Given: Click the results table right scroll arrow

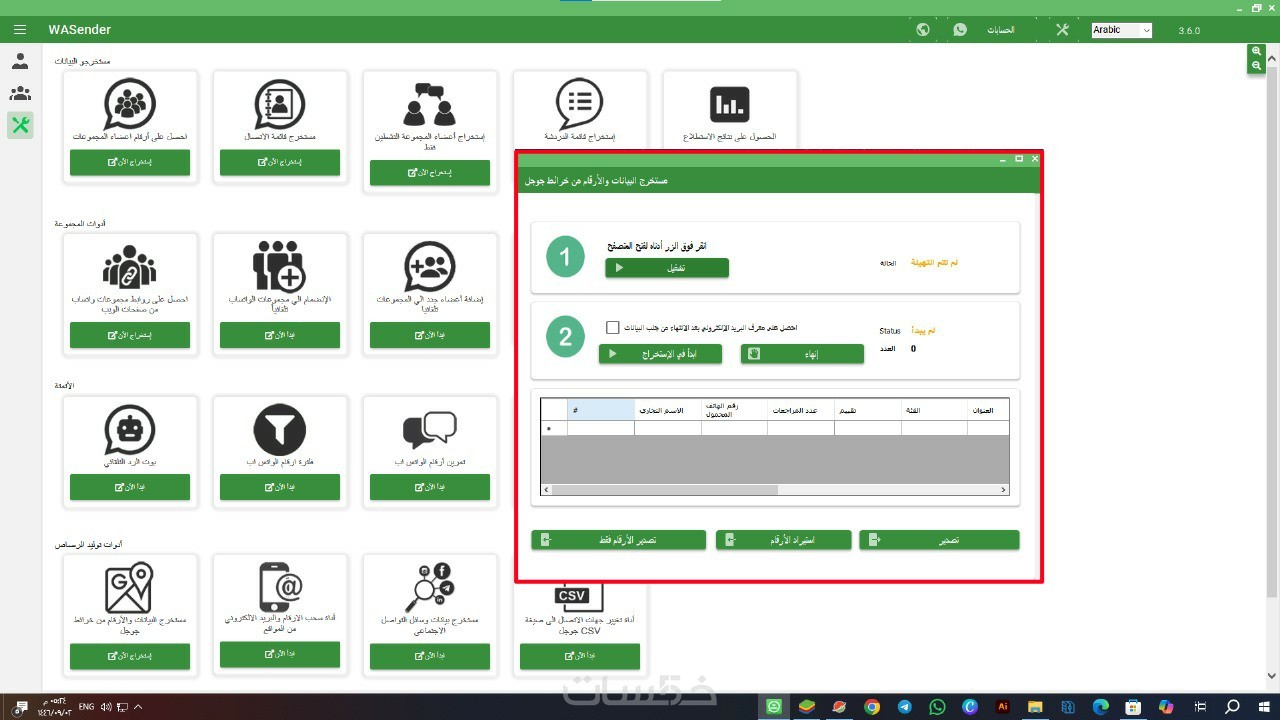Looking at the screenshot, I should (1003, 490).
